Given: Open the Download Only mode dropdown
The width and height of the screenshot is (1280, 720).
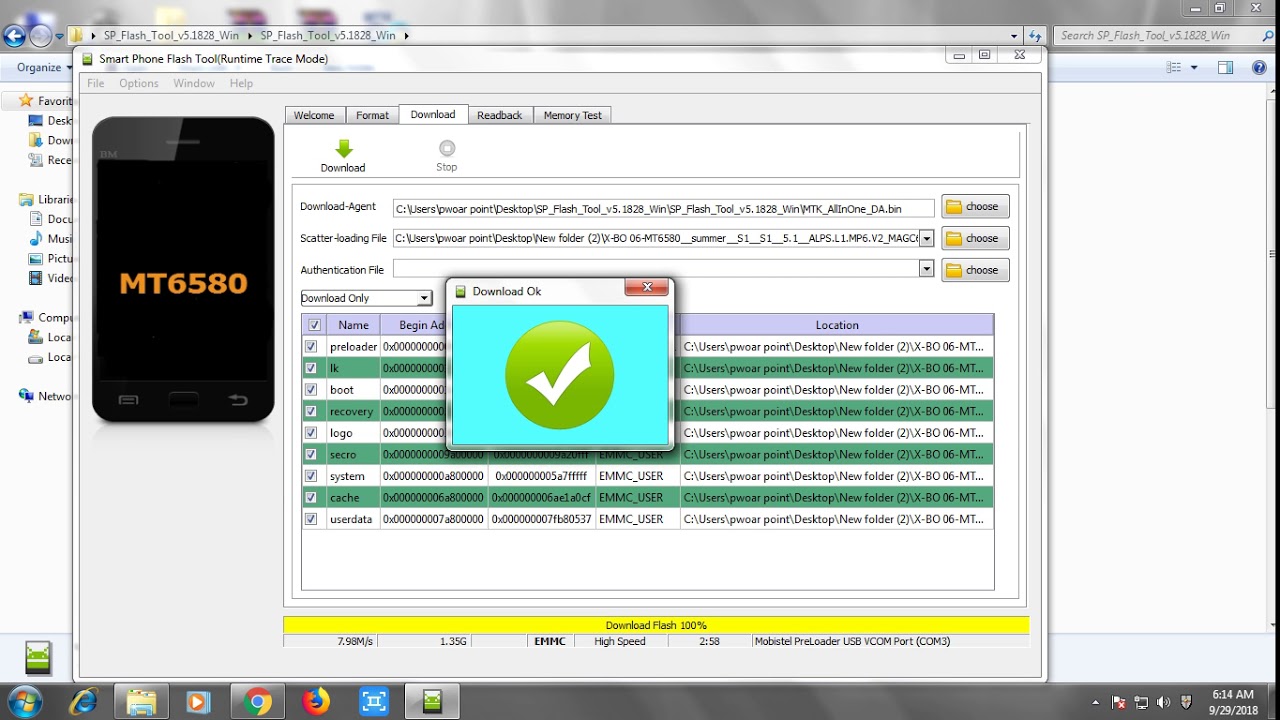Looking at the screenshot, I should tap(367, 298).
